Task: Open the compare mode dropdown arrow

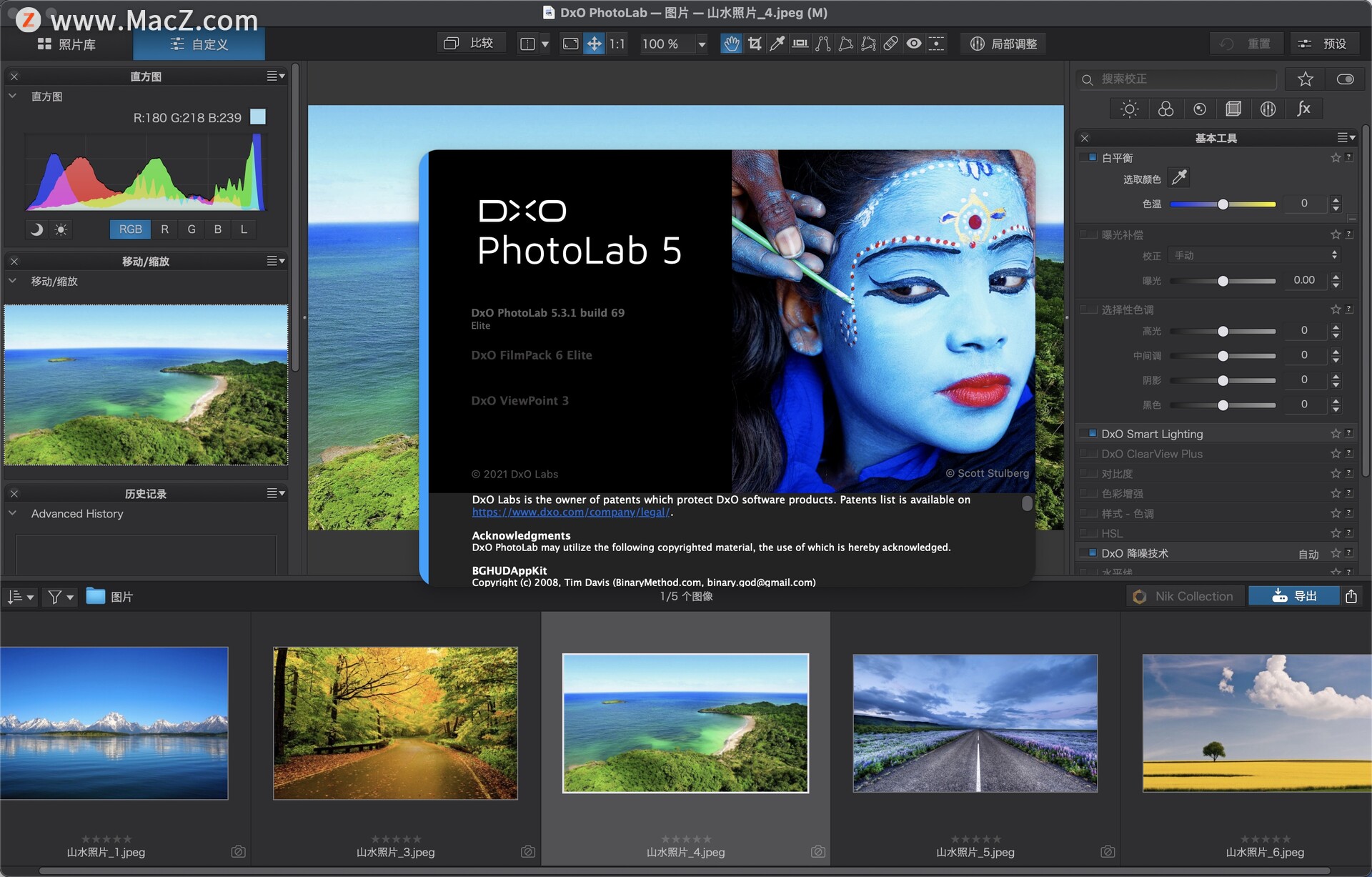Action: pyautogui.click(x=545, y=44)
